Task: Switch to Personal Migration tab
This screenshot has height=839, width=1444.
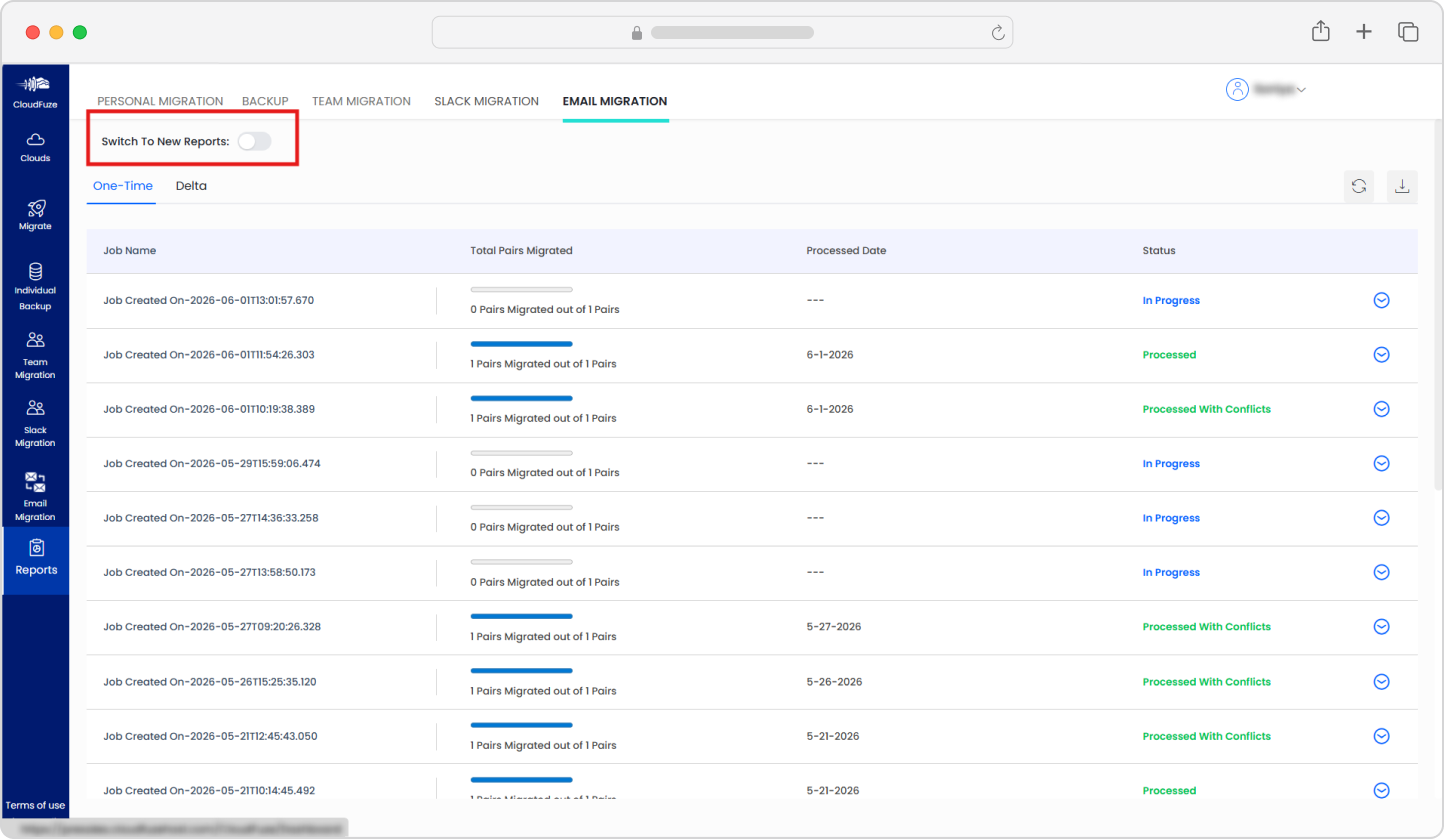Action: (x=160, y=101)
